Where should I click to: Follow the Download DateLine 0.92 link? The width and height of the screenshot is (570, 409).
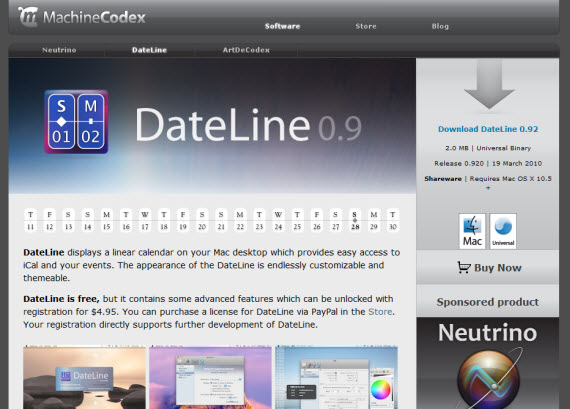click(x=488, y=129)
